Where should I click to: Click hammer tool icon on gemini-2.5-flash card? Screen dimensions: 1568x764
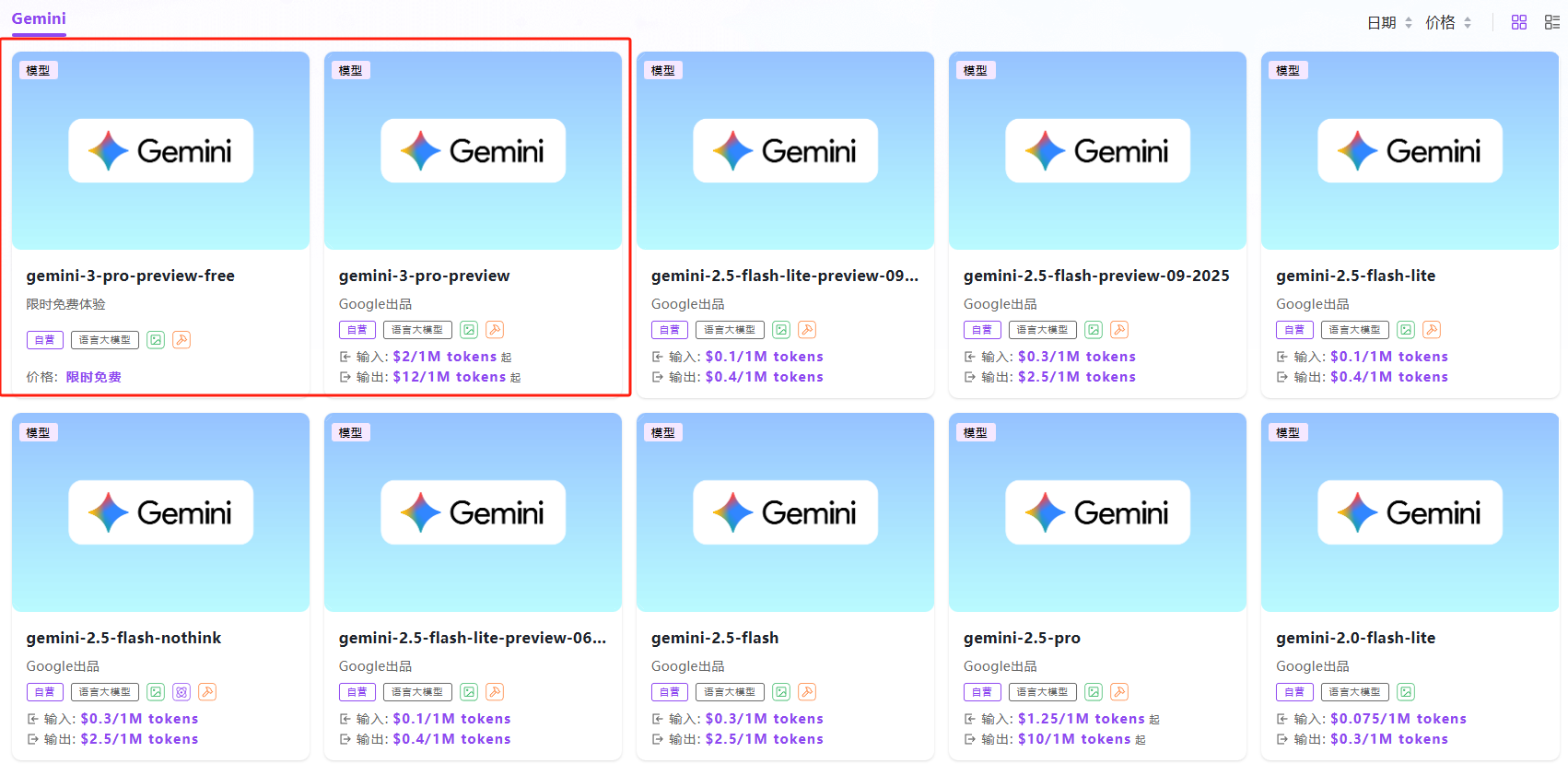pyautogui.click(x=807, y=692)
